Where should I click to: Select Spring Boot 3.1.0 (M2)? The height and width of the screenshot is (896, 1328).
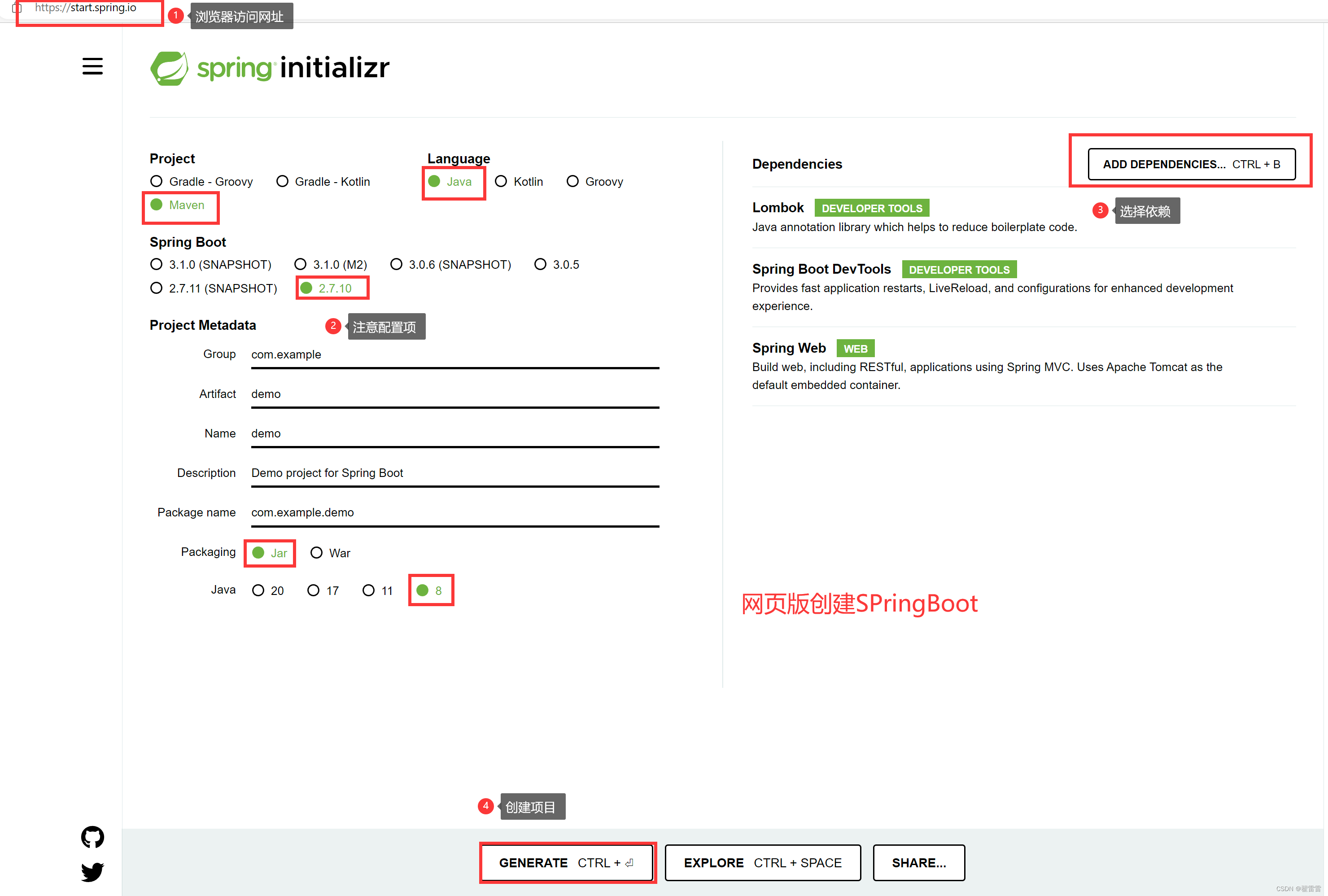point(331,265)
